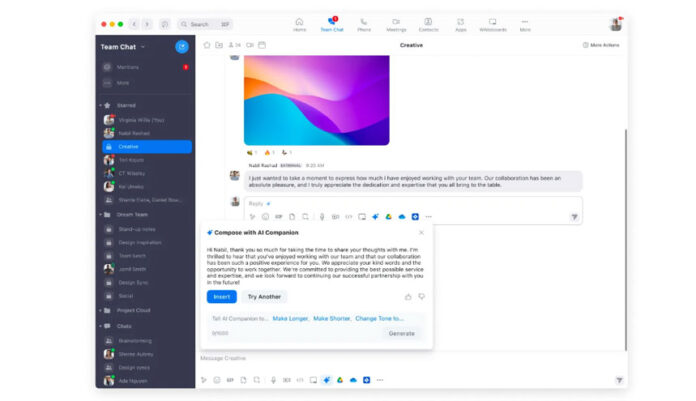Viewport: 696px width, 401px height.
Task: Click the thumbs down feedback icon
Action: (421, 296)
